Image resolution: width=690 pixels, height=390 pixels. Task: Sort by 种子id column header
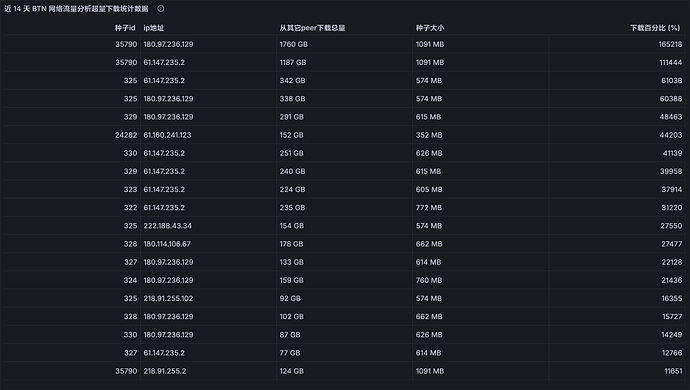[x=125, y=28]
